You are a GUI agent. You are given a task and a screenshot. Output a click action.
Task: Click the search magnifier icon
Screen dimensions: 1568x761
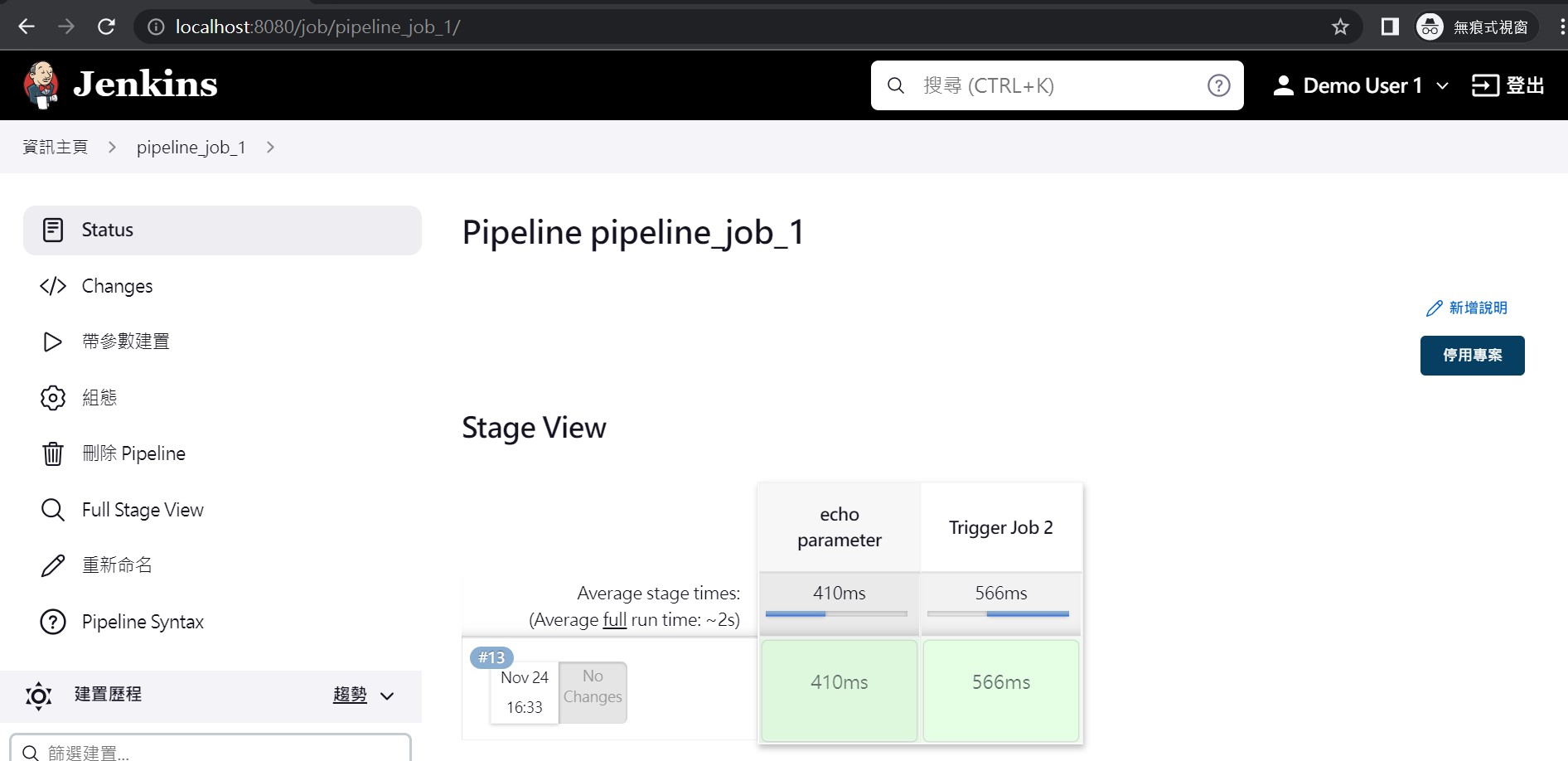coord(896,85)
